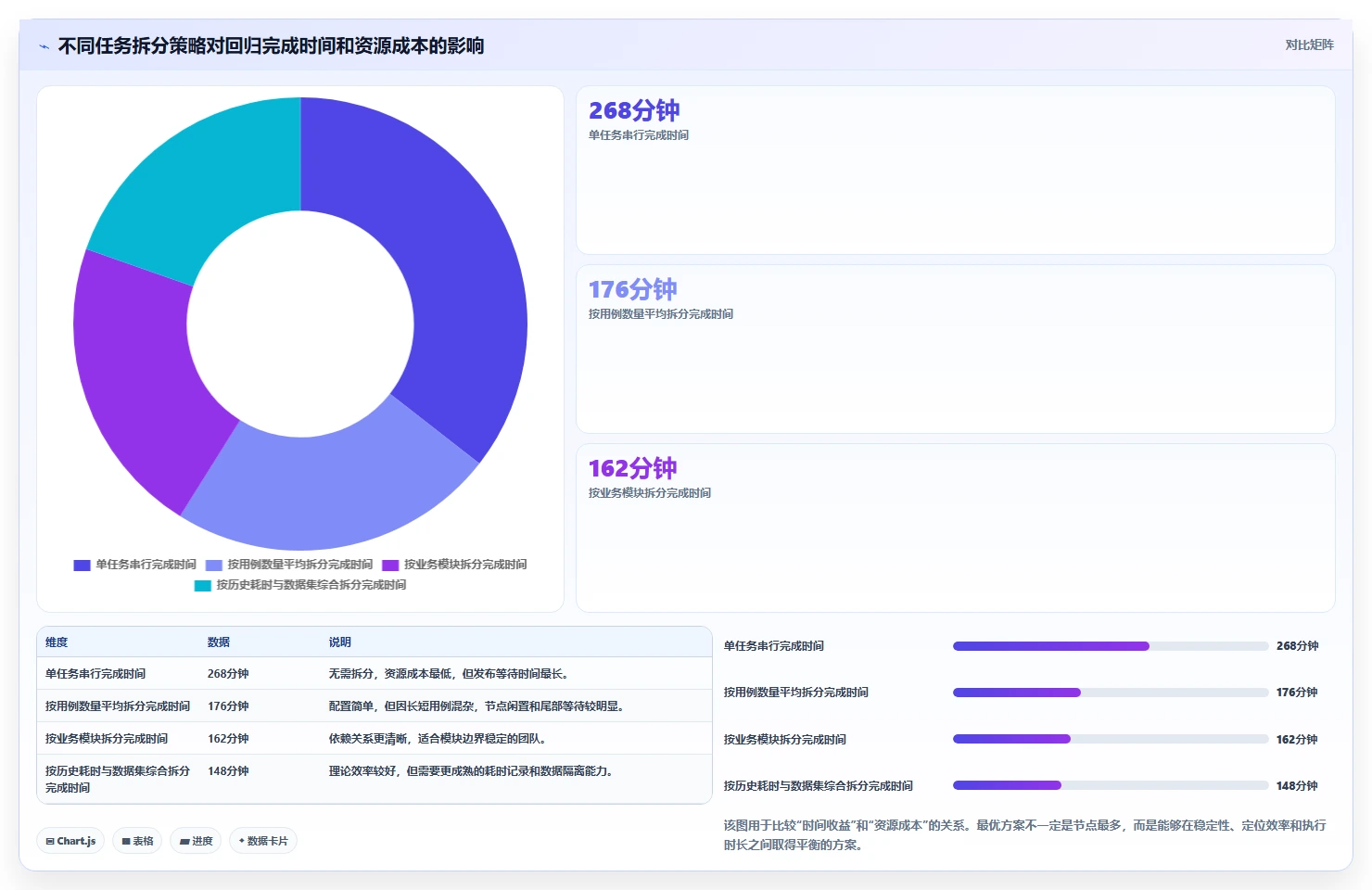This screenshot has height=890, width=1372.
Task: Click the 说明 table column header
Action: 340,642
